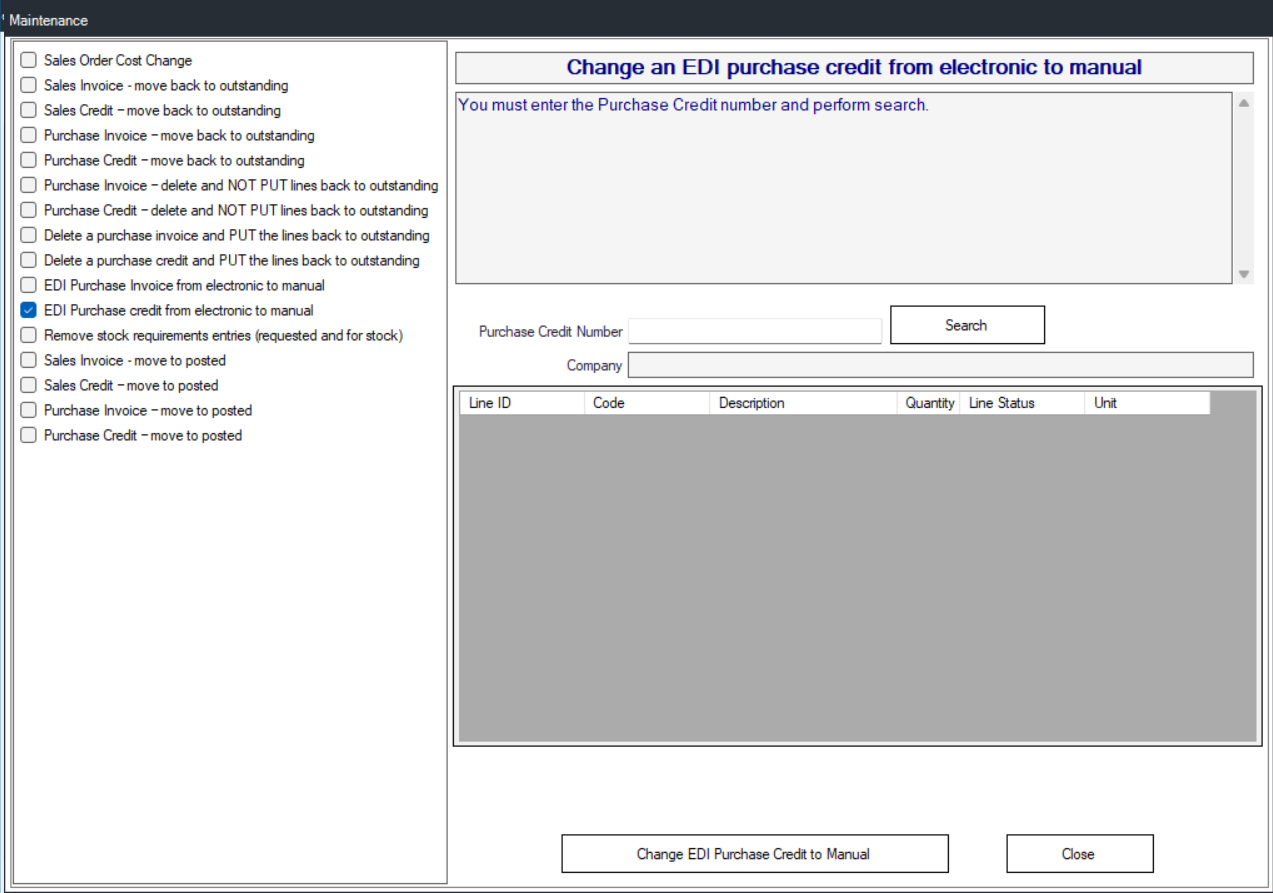This screenshot has width=1273, height=893.
Task: Check Delete a purchase credit and PUT lines
Action: [x=28, y=260]
